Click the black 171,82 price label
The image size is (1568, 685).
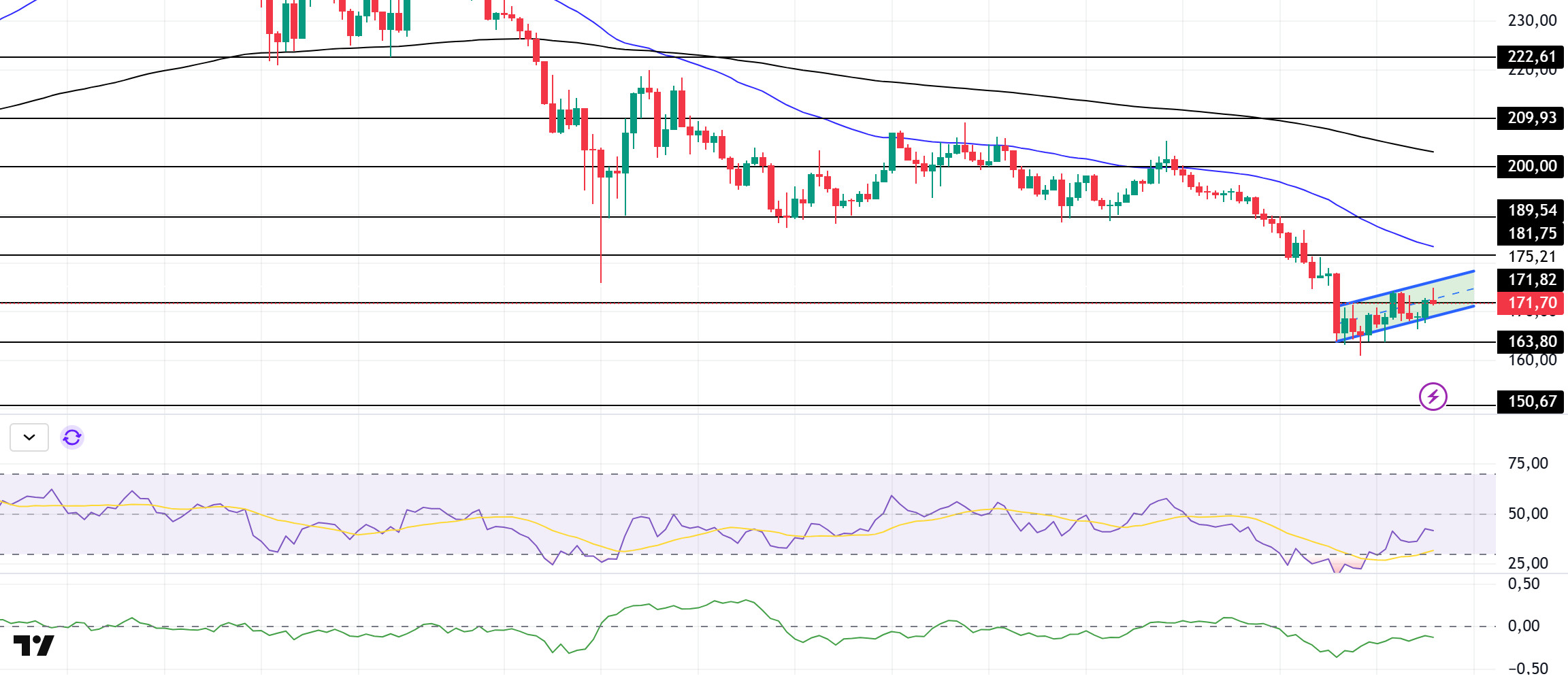coord(1531,280)
